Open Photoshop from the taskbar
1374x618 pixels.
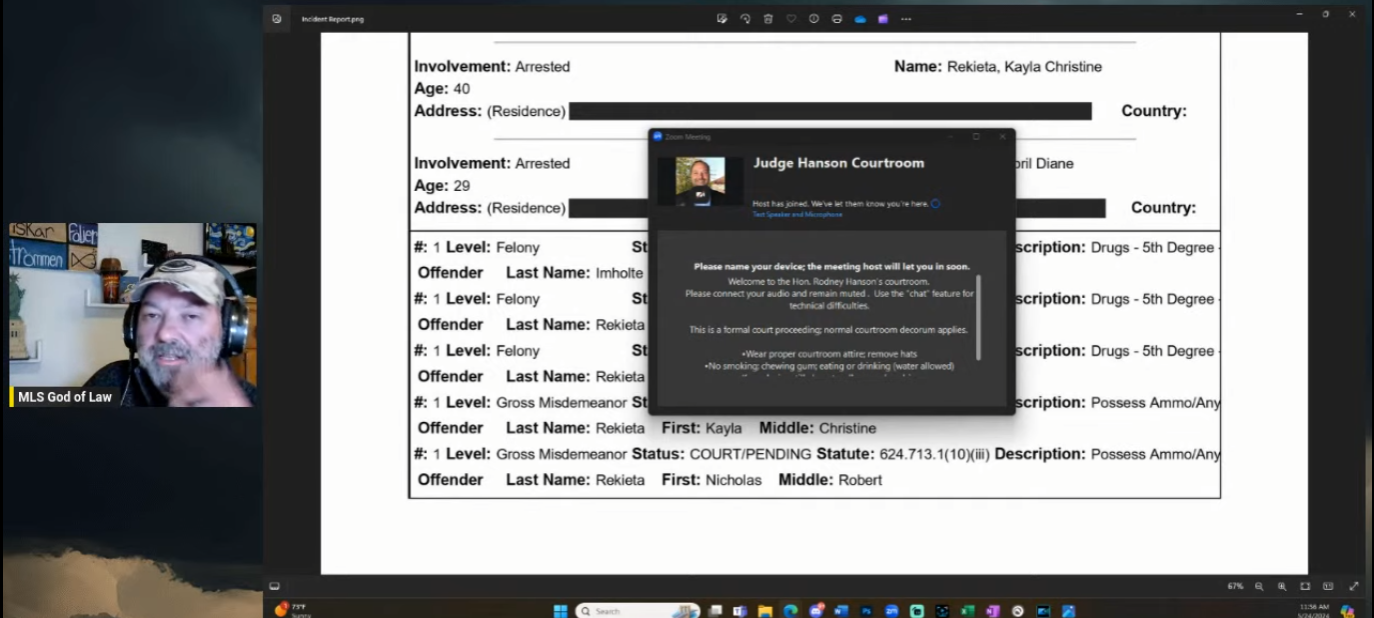tap(866, 610)
